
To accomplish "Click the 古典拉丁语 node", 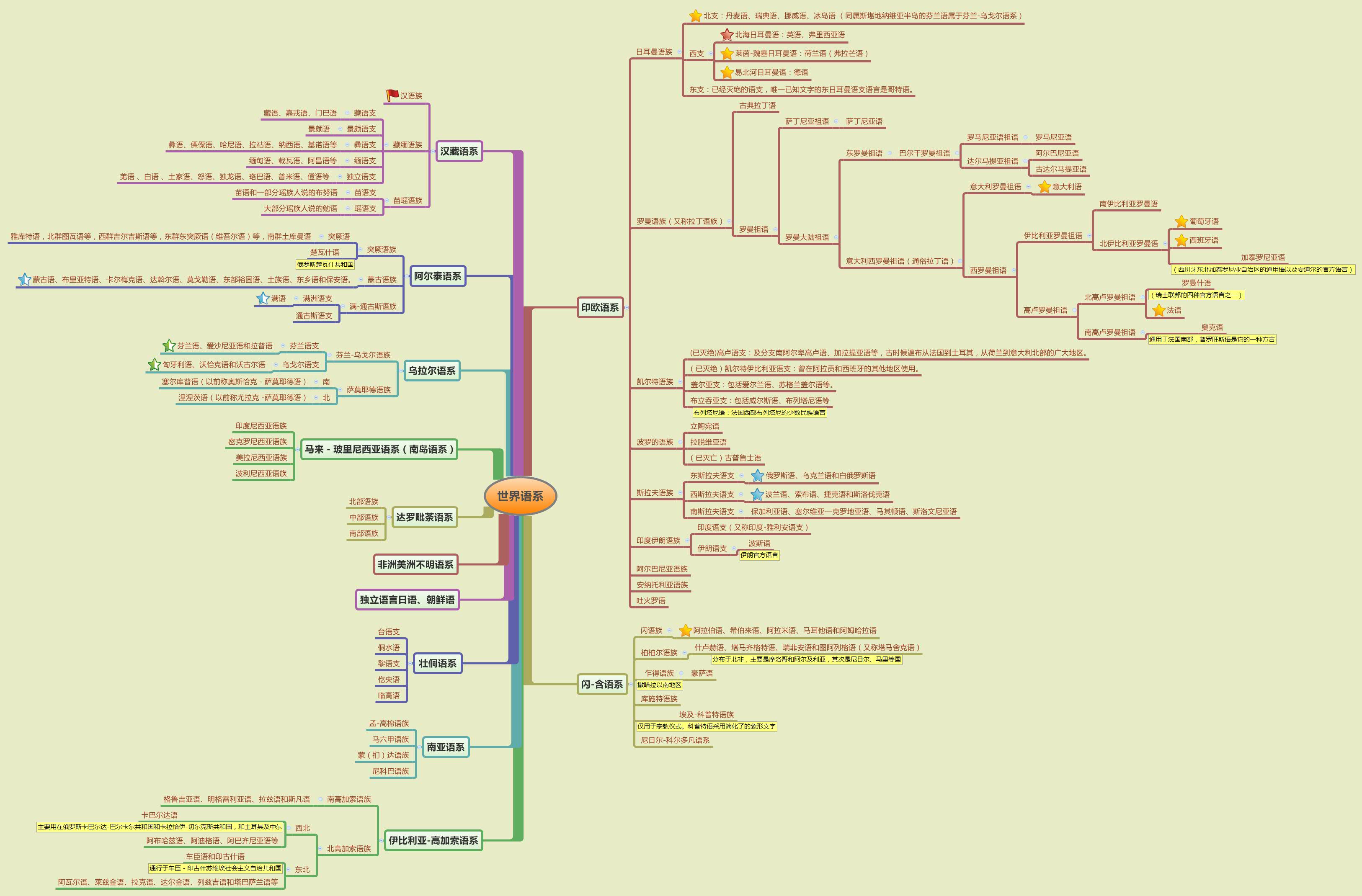I will pos(757,105).
